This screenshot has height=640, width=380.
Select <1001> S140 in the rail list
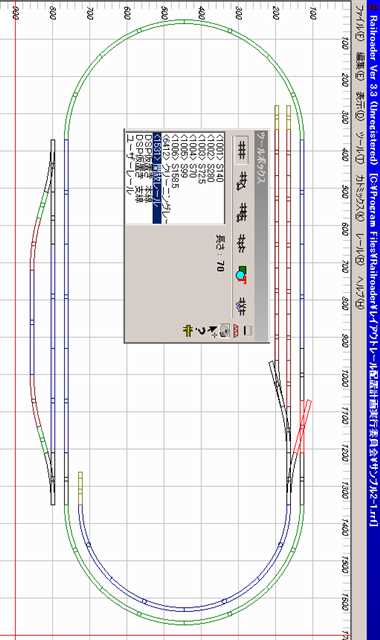coord(220,158)
